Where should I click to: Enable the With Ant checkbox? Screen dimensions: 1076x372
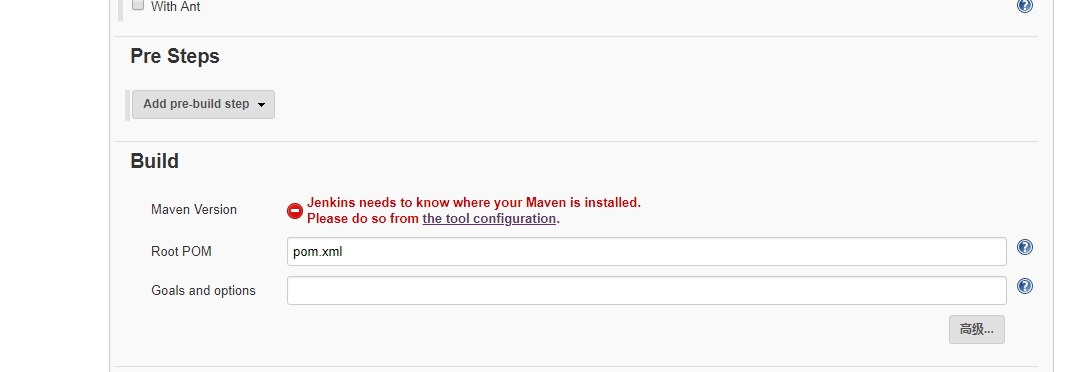point(138,5)
